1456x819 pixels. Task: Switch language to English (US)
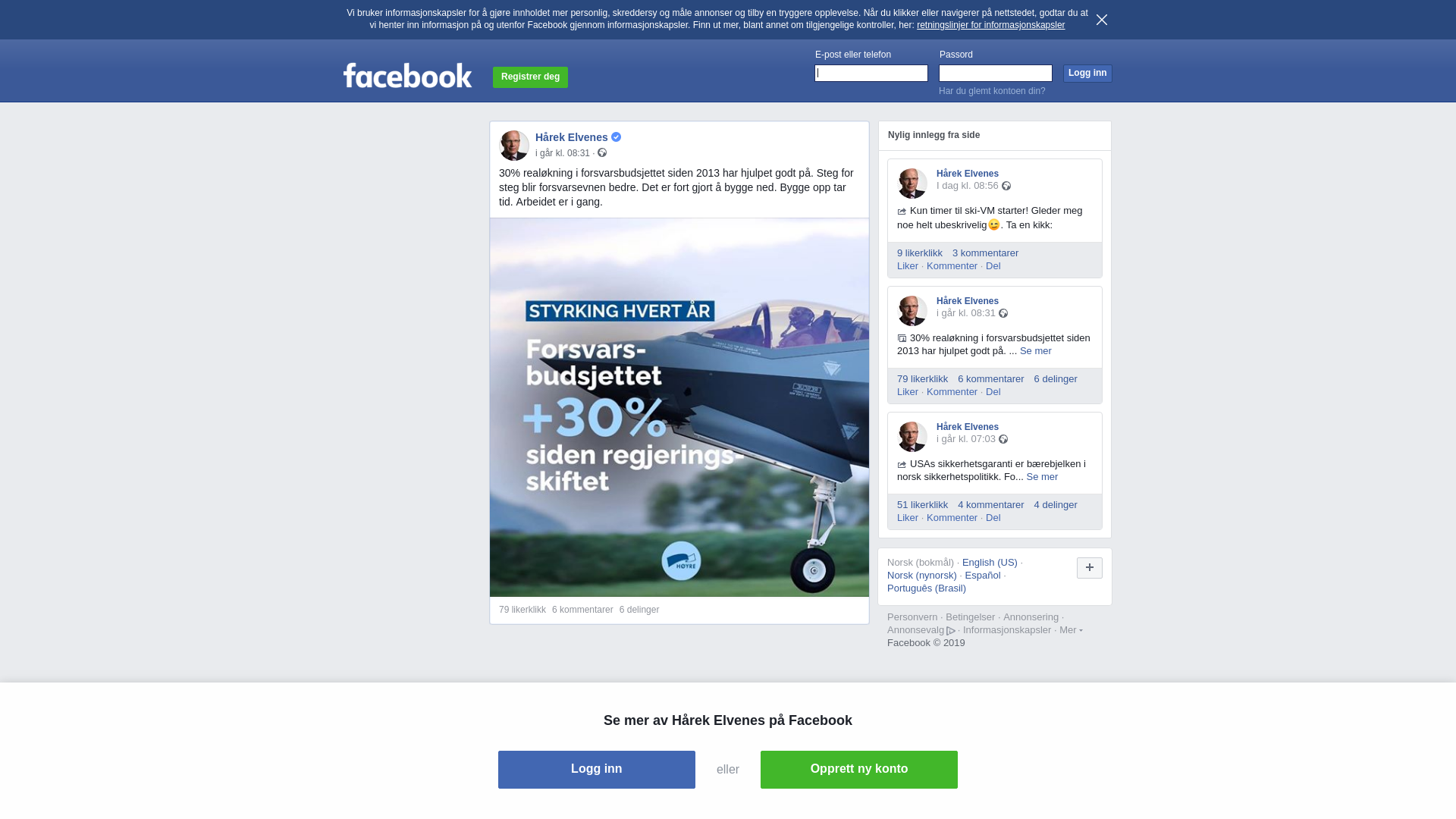pos(990,563)
